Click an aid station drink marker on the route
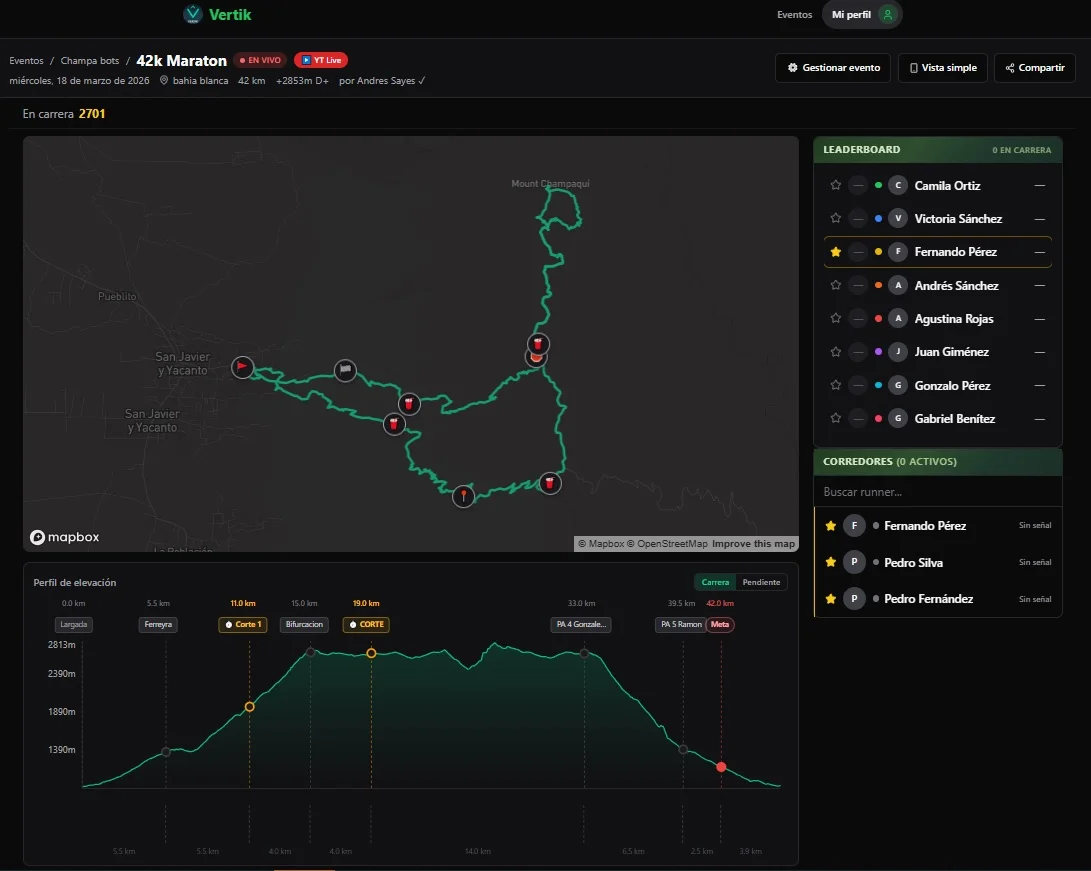 tap(409, 403)
